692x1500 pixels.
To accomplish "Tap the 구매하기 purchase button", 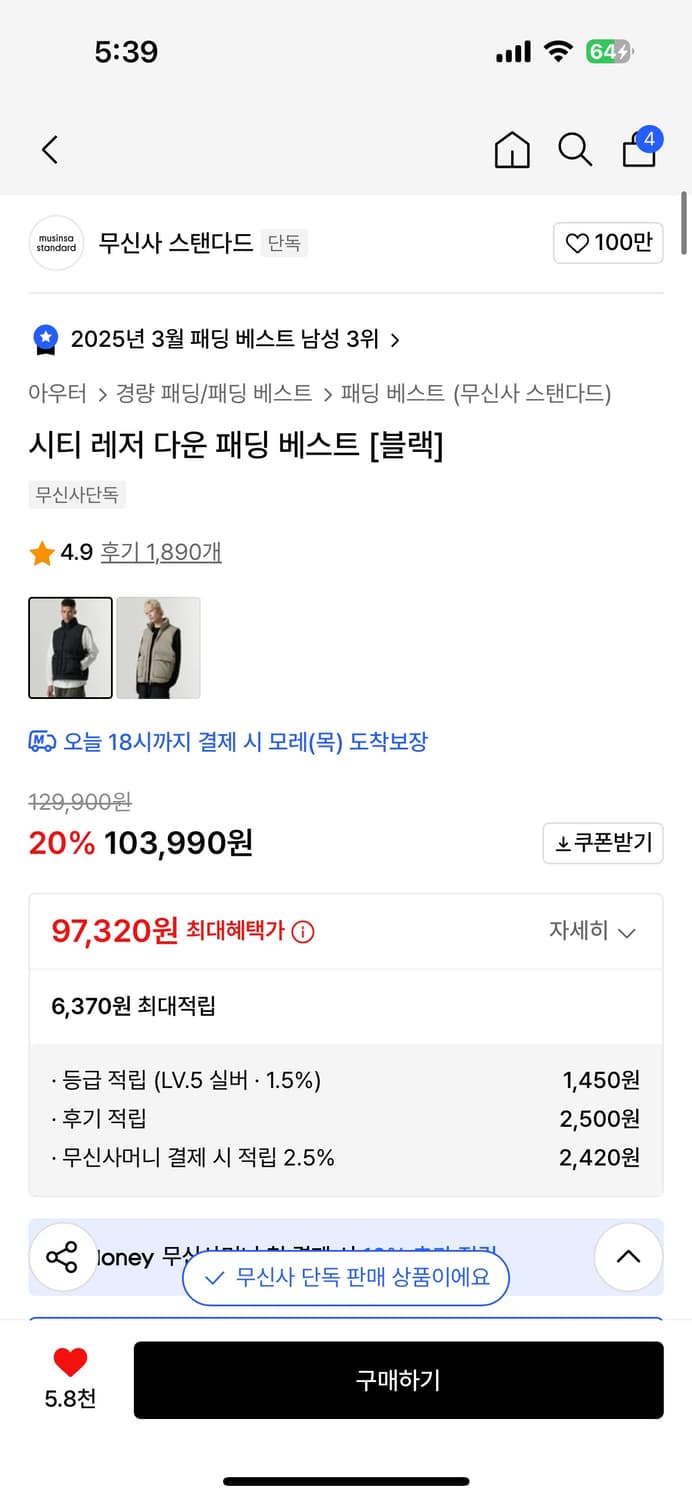I will tap(399, 1380).
